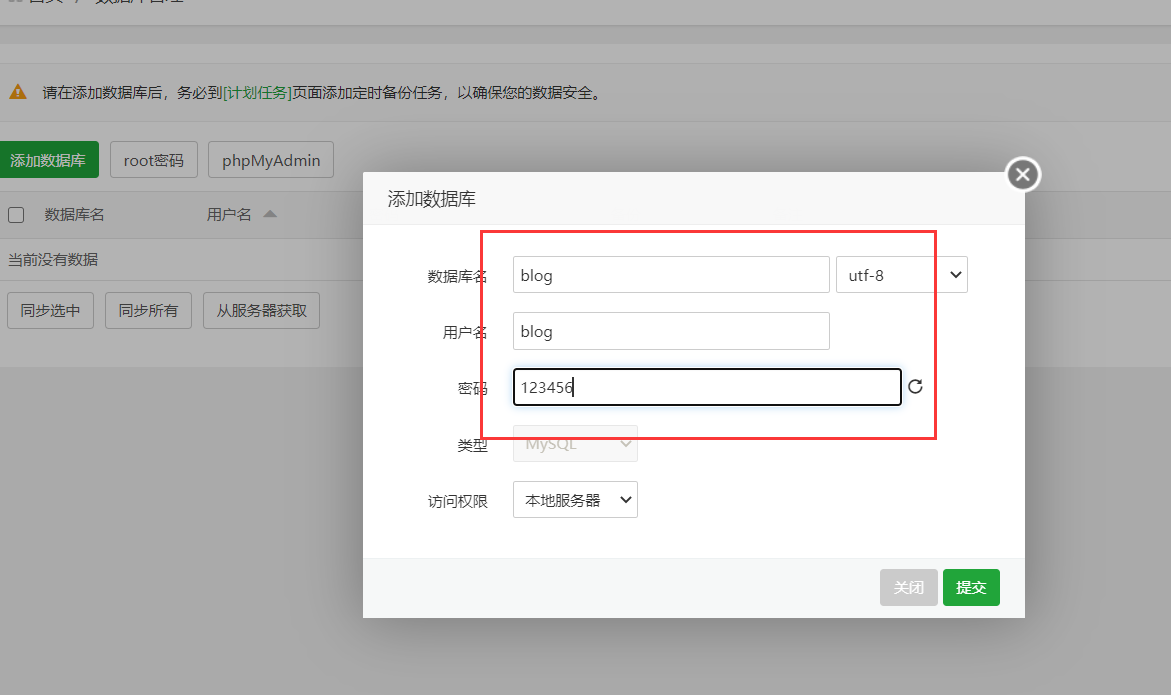1171x695 pixels.
Task: Click the 数据库名 input field containing blog
Action: click(671, 275)
